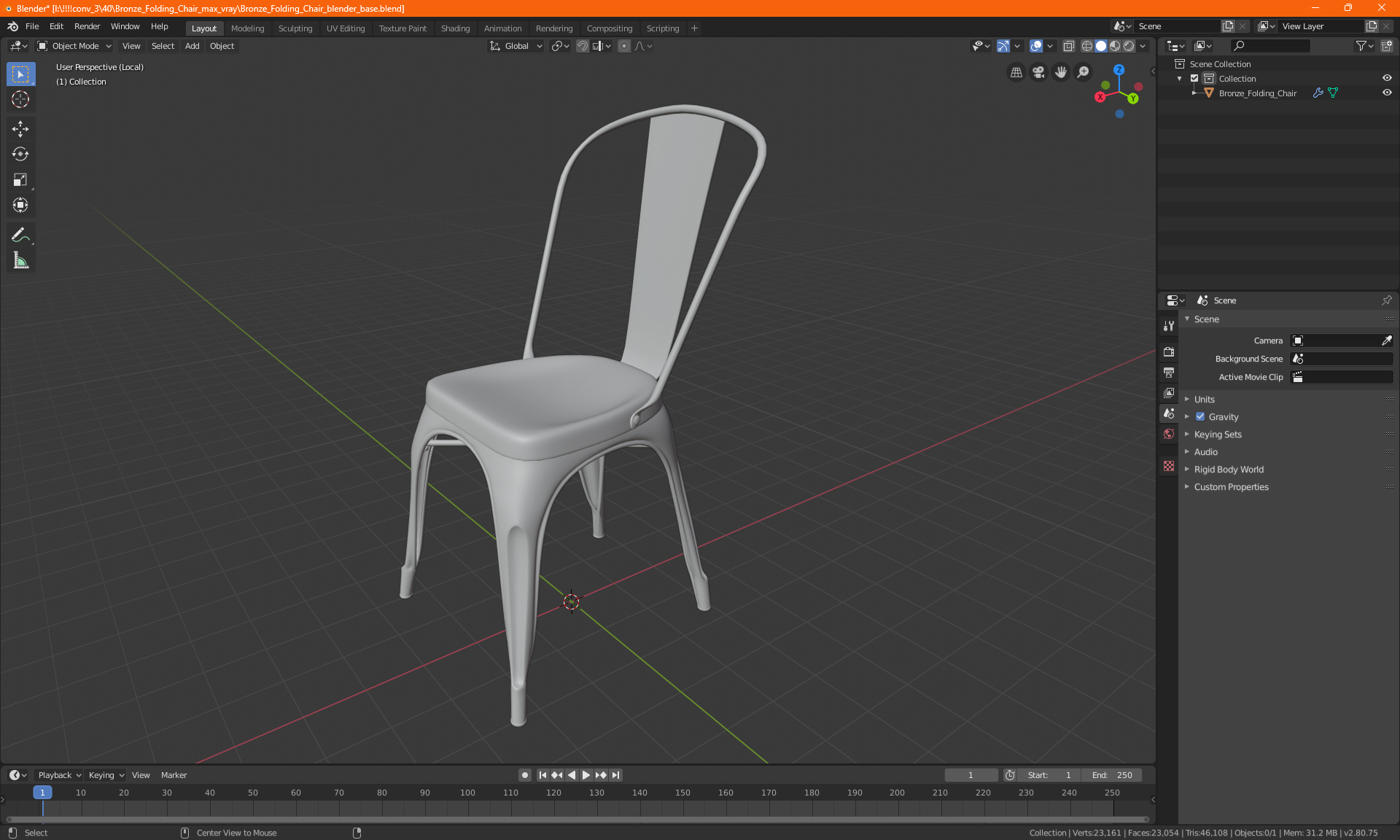Toggle snapping magnet icon

[583, 46]
